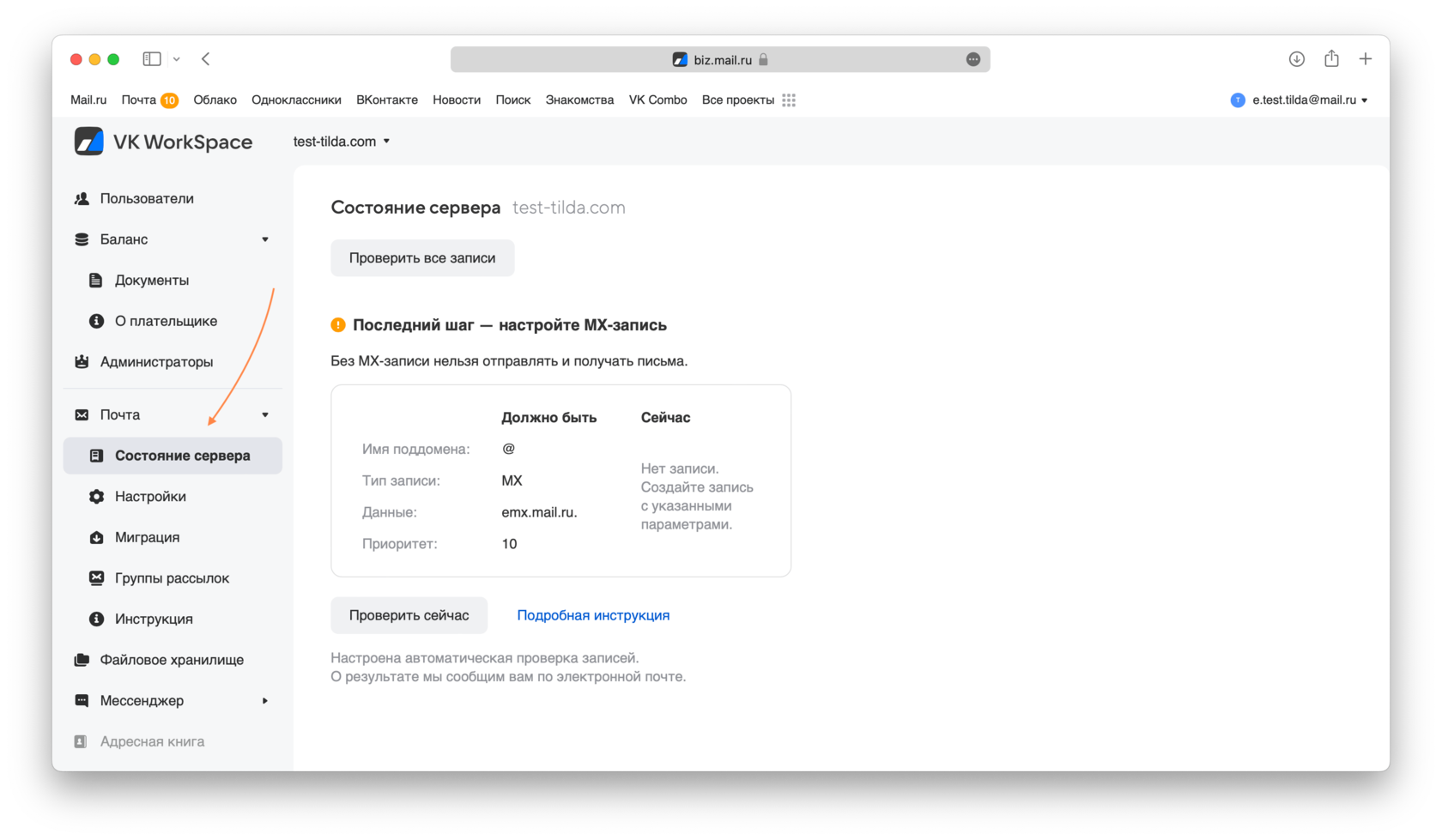Open a new tab with the plus icon
Image resolution: width=1442 pixels, height=840 pixels.
[1366, 59]
